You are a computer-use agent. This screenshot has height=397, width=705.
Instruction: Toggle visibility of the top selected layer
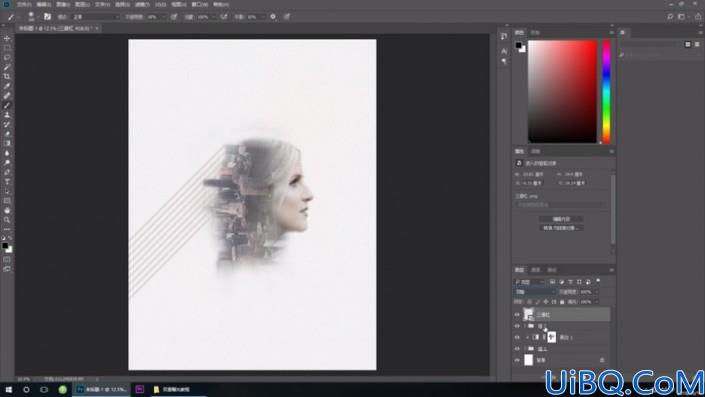[x=517, y=314]
